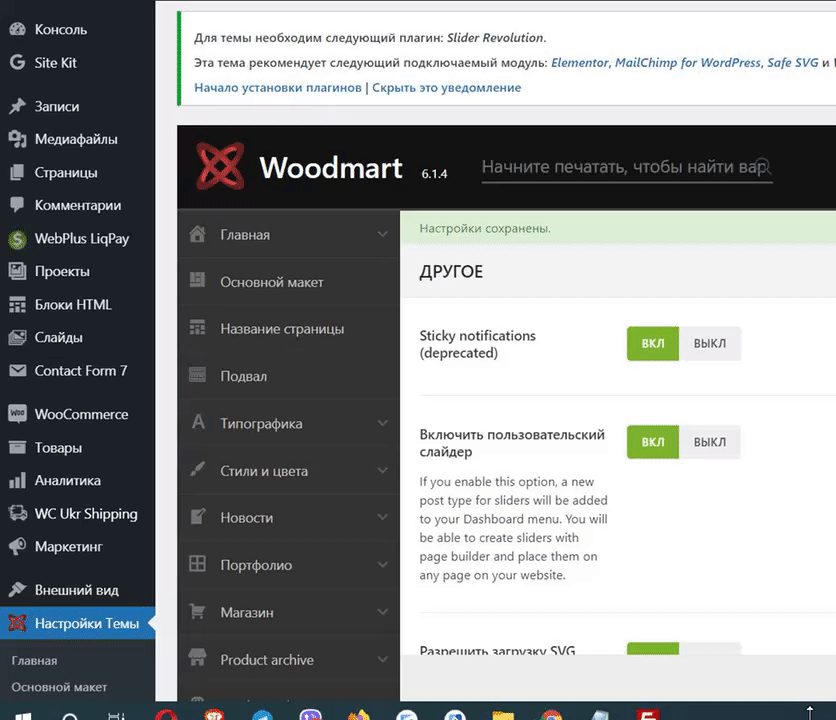The height and width of the screenshot is (720, 836).
Task: Click the Contact Form 7 envelope icon
Action: (x=17, y=371)
